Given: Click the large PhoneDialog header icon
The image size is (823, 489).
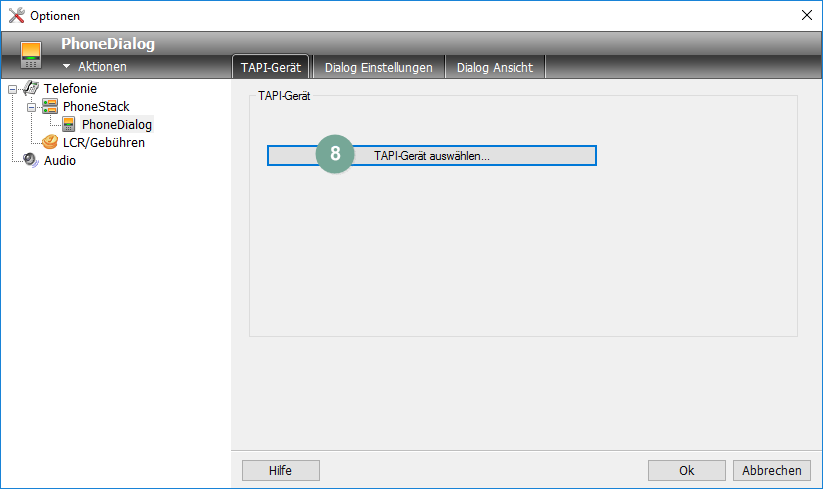Looking at the screenshot, I should 32,54.
